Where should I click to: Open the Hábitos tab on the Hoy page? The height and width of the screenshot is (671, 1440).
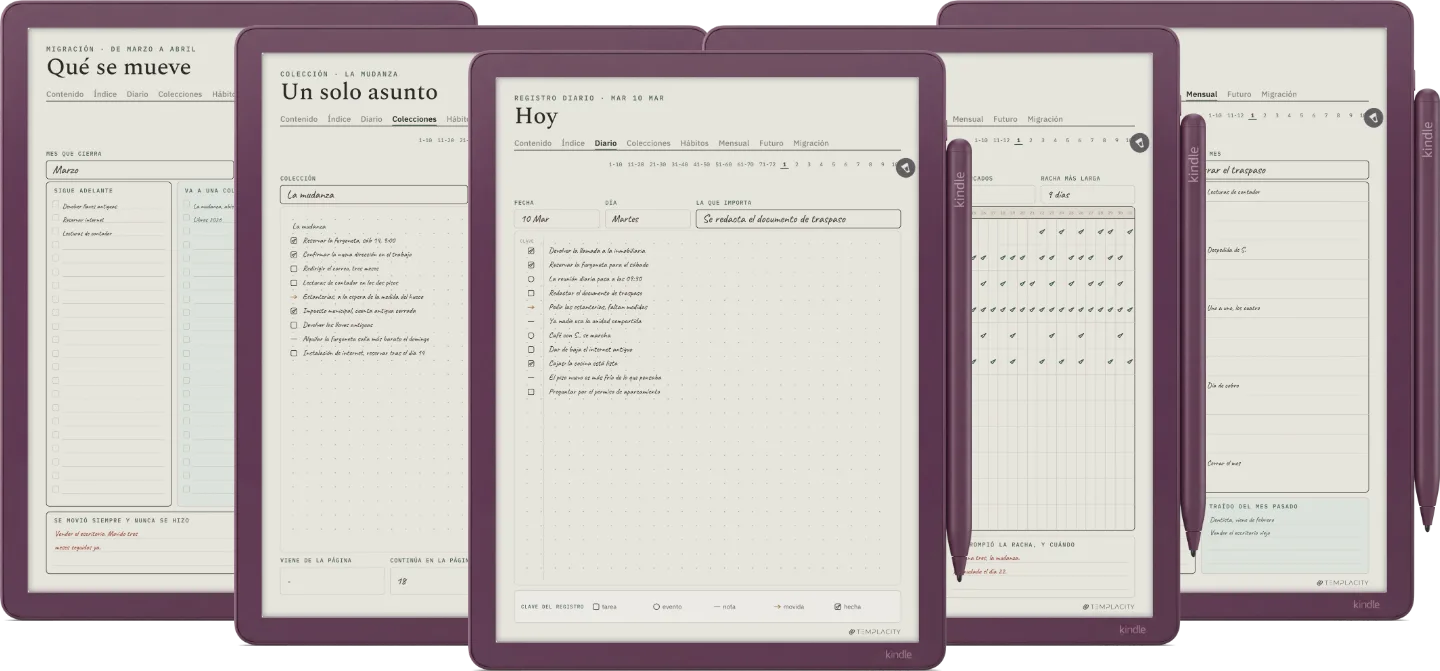694,143
